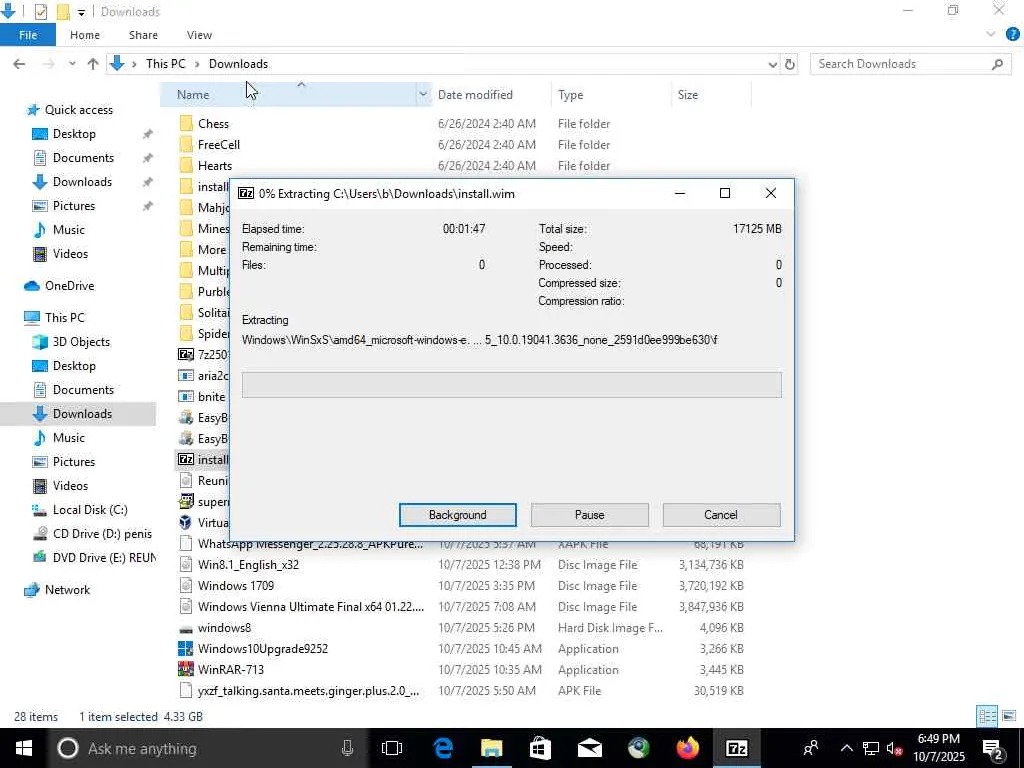Viewport: 1024px width, 768px height.
Task: Open the Windows Start menu
Action: (23, 748)
